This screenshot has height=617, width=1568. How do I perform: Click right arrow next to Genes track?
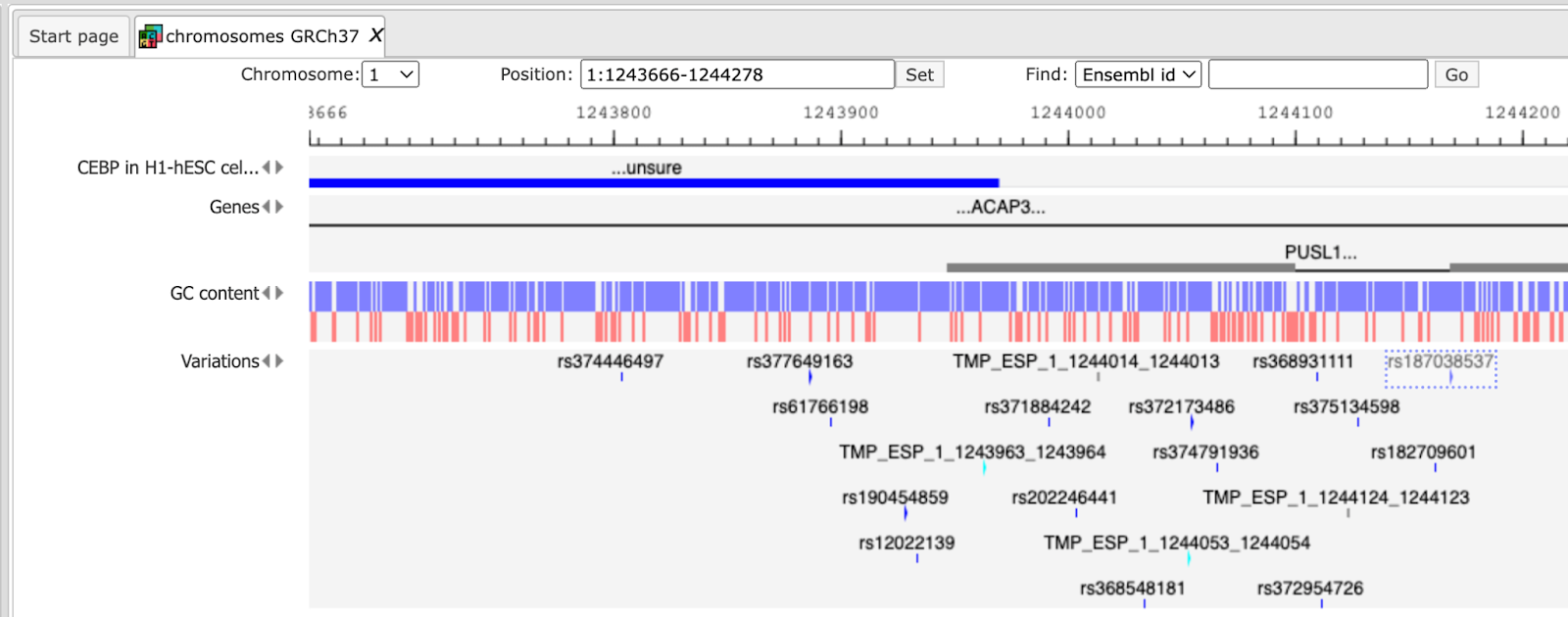tap(279, 207)
